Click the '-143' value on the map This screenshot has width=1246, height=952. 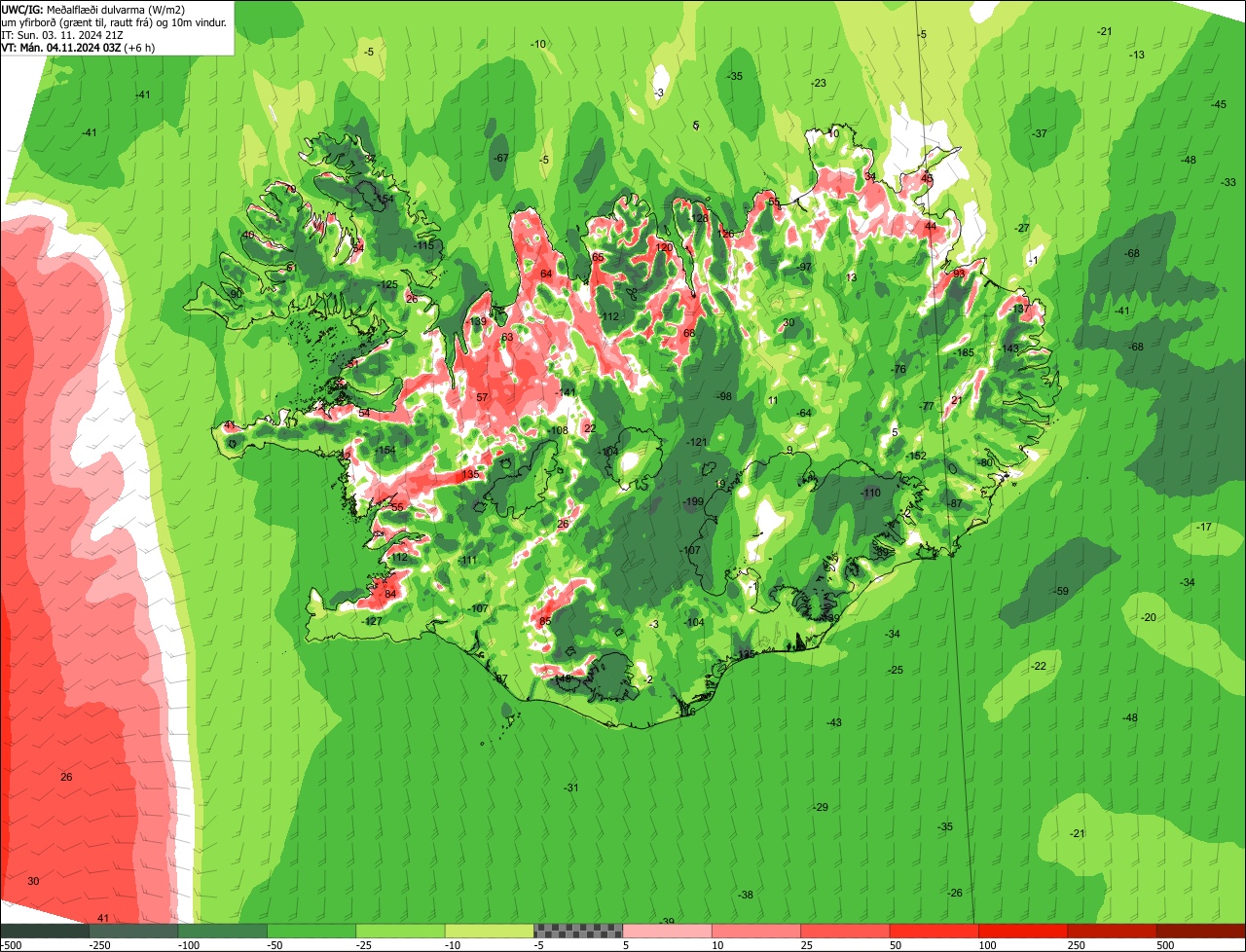[1009, 348]
